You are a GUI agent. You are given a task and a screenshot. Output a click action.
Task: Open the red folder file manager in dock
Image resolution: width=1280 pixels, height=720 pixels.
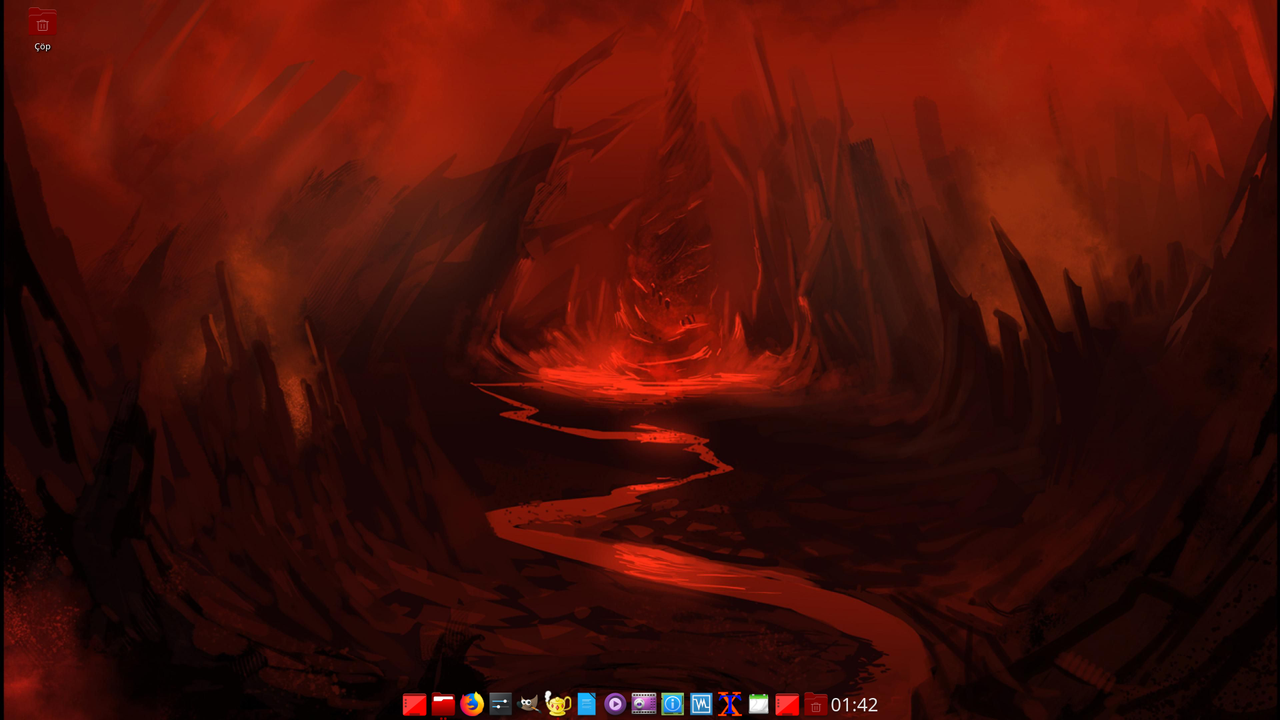click(x=444, y=705)
